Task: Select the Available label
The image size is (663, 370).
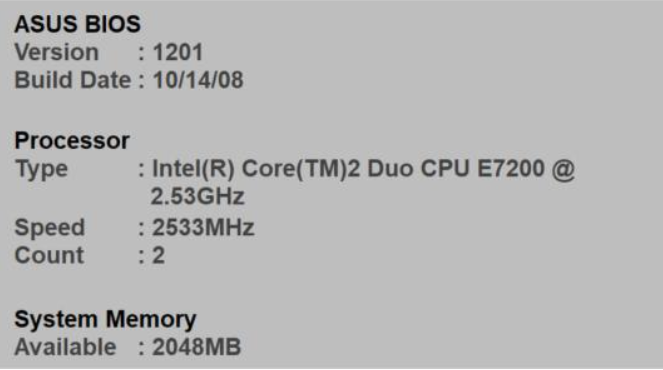Action: point(66,347)
